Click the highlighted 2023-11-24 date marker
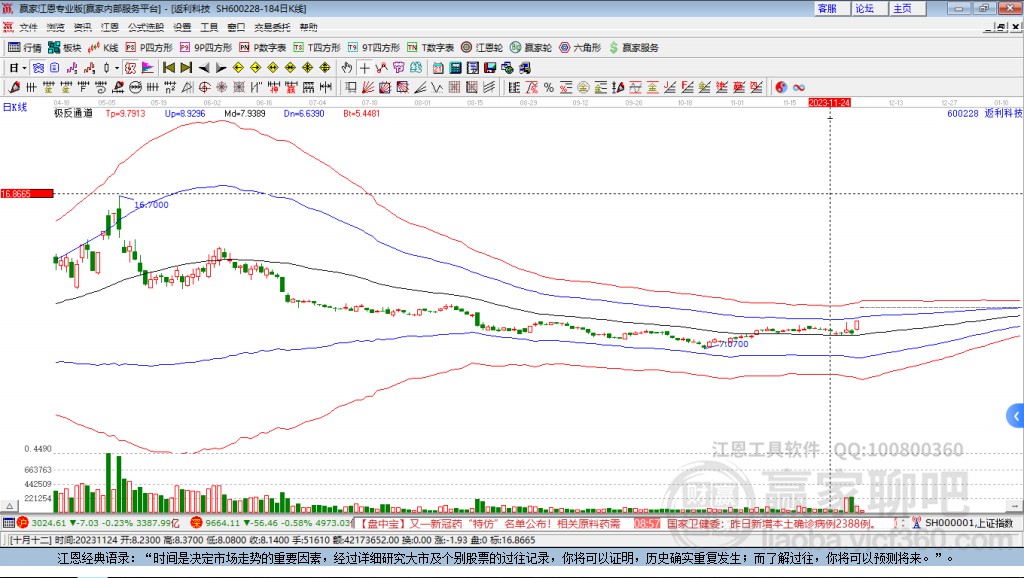Image resolution: width=1024 pixels, height=578 pixels. tap(829, 103)
